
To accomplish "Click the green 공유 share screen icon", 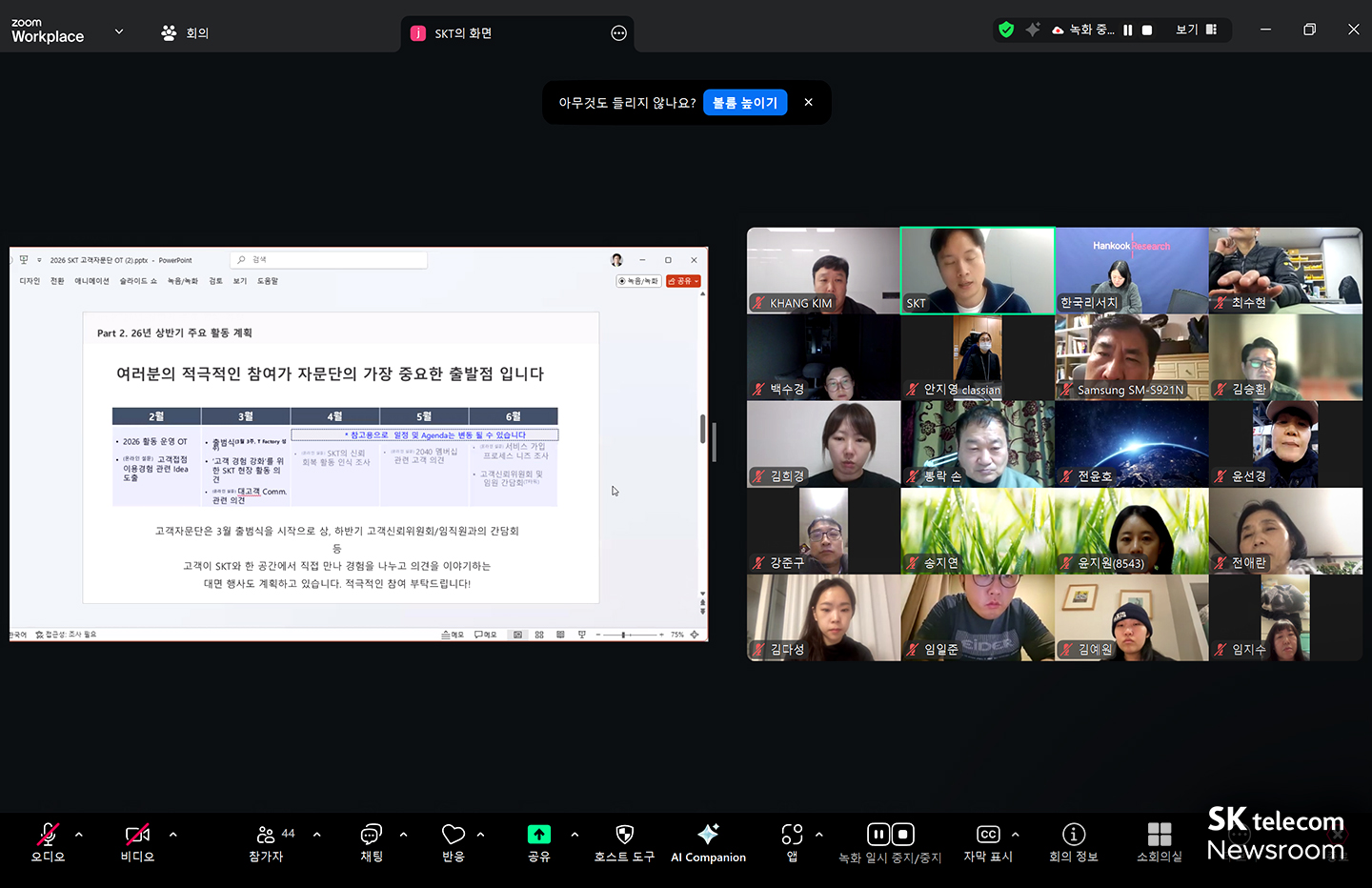I will click(539, 835).
